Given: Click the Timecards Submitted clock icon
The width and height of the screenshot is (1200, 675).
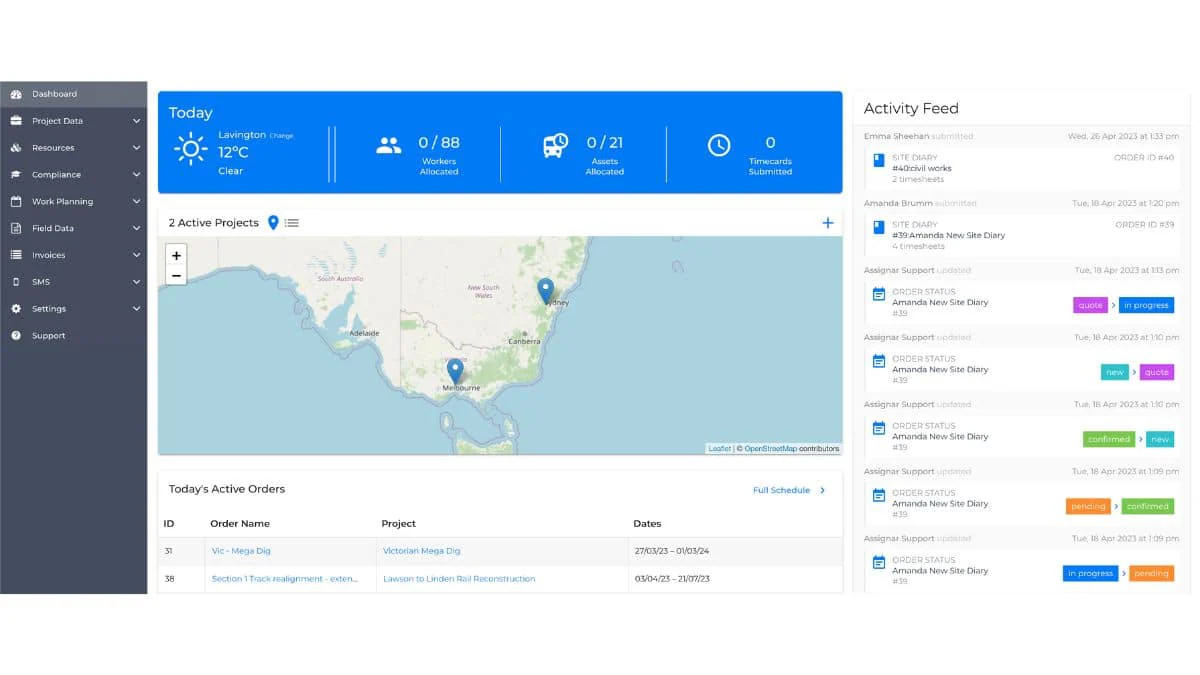Looking at the screenshot, I should (719, 145).
